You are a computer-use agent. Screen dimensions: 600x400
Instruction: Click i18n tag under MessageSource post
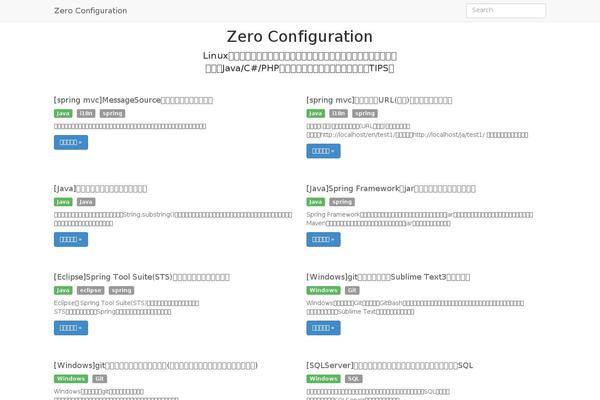tap(86, 114)
